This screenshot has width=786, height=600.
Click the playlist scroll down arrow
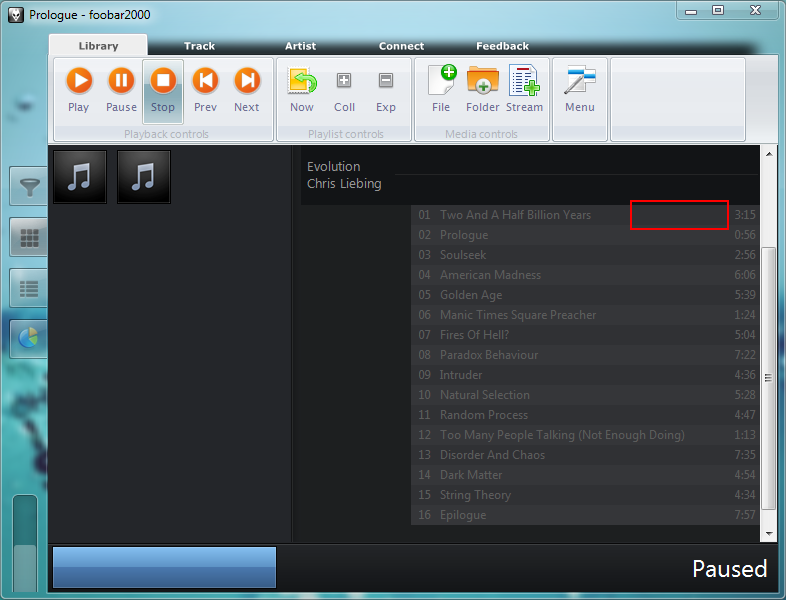pyautogui.click(x=768, y=534)
